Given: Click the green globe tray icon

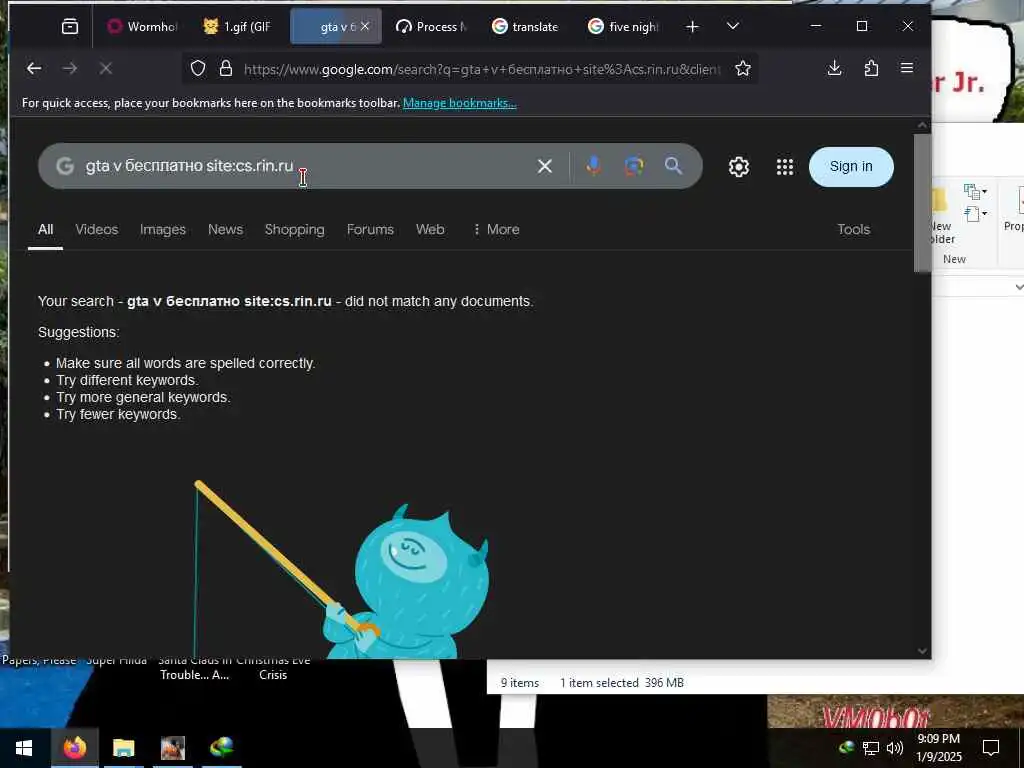Looking at the screenshot, I should (x=846, y=747).
